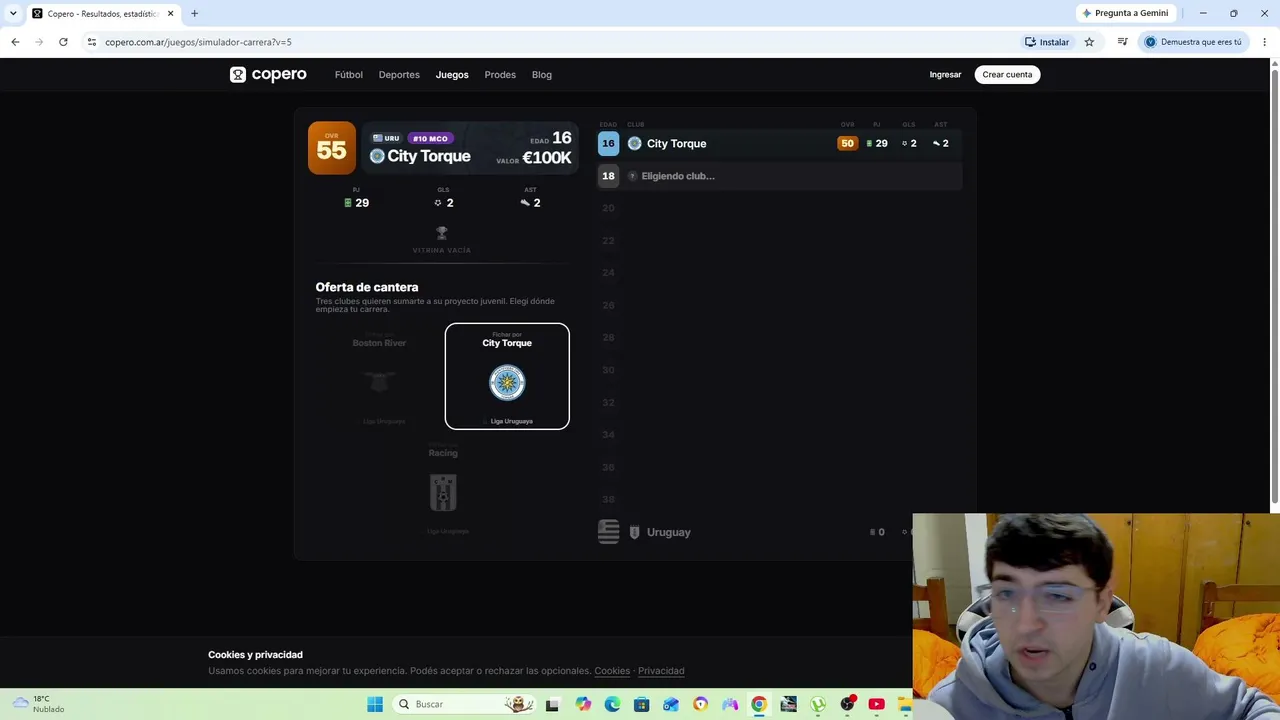1280x720 pixels.
Task: Open the Cookies policy link
Action: tap(612, 671)
